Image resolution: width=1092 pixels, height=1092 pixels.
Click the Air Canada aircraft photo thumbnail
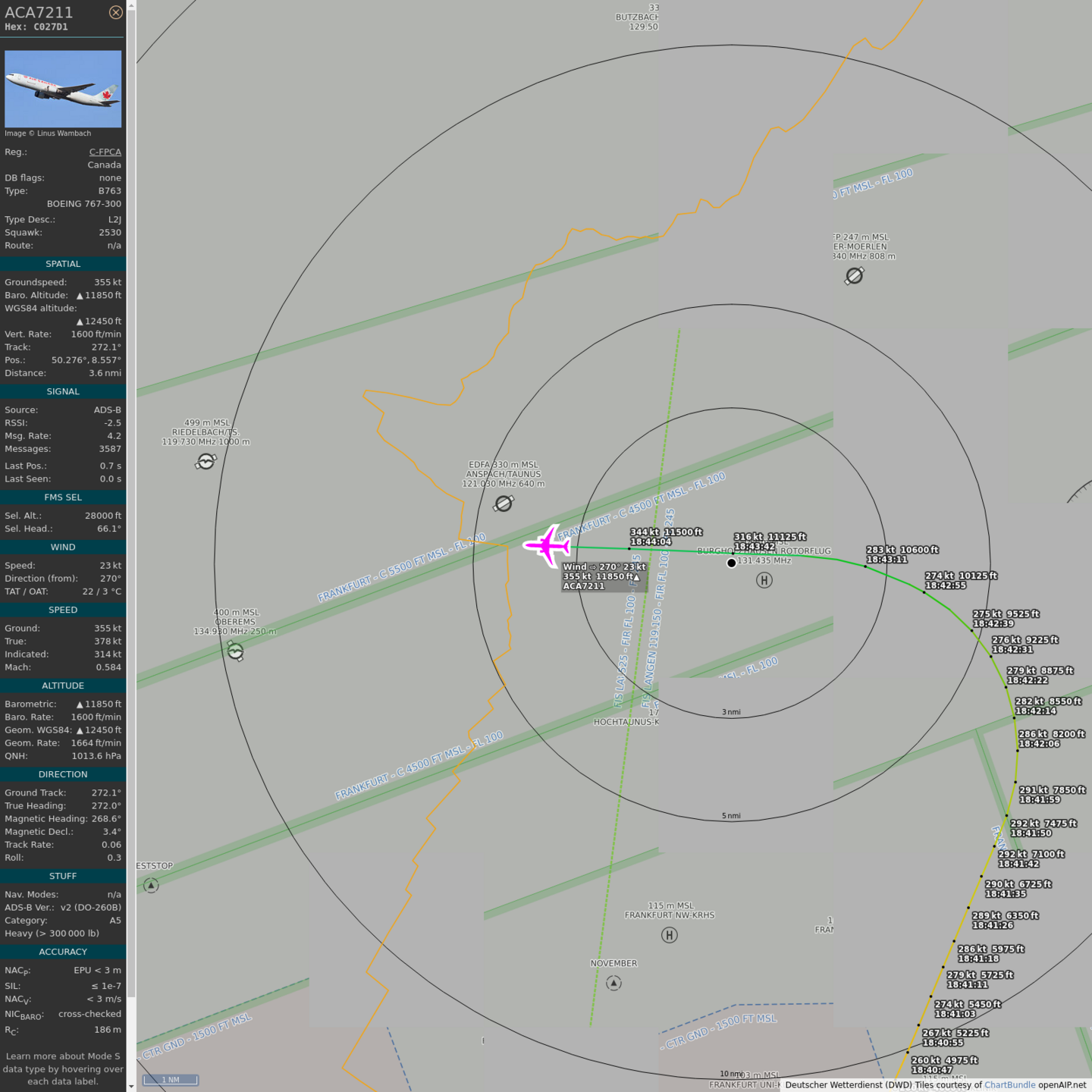(x=63, y=89)
